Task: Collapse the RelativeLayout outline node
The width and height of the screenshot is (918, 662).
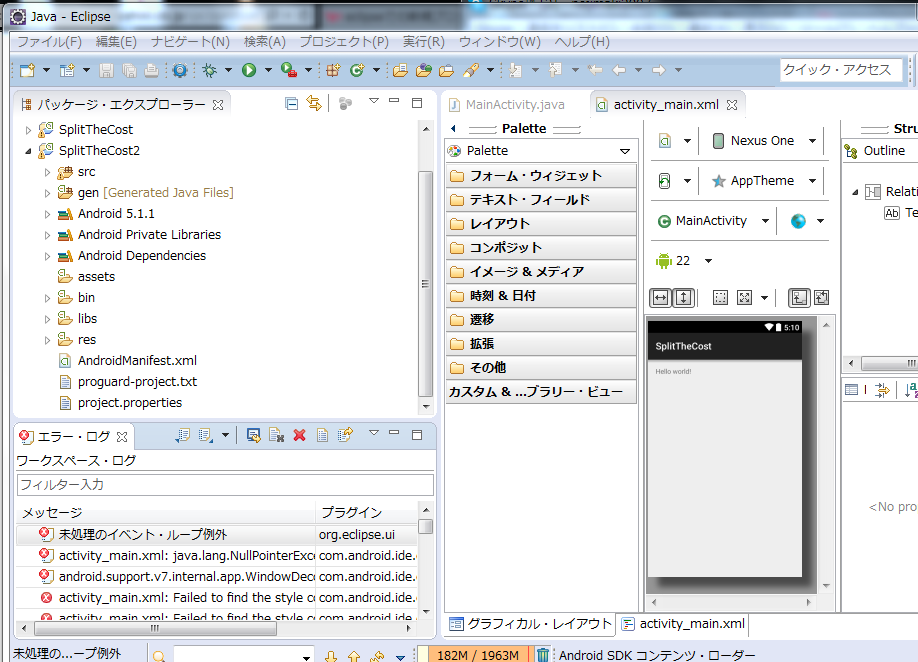Action: coord(855,192)
